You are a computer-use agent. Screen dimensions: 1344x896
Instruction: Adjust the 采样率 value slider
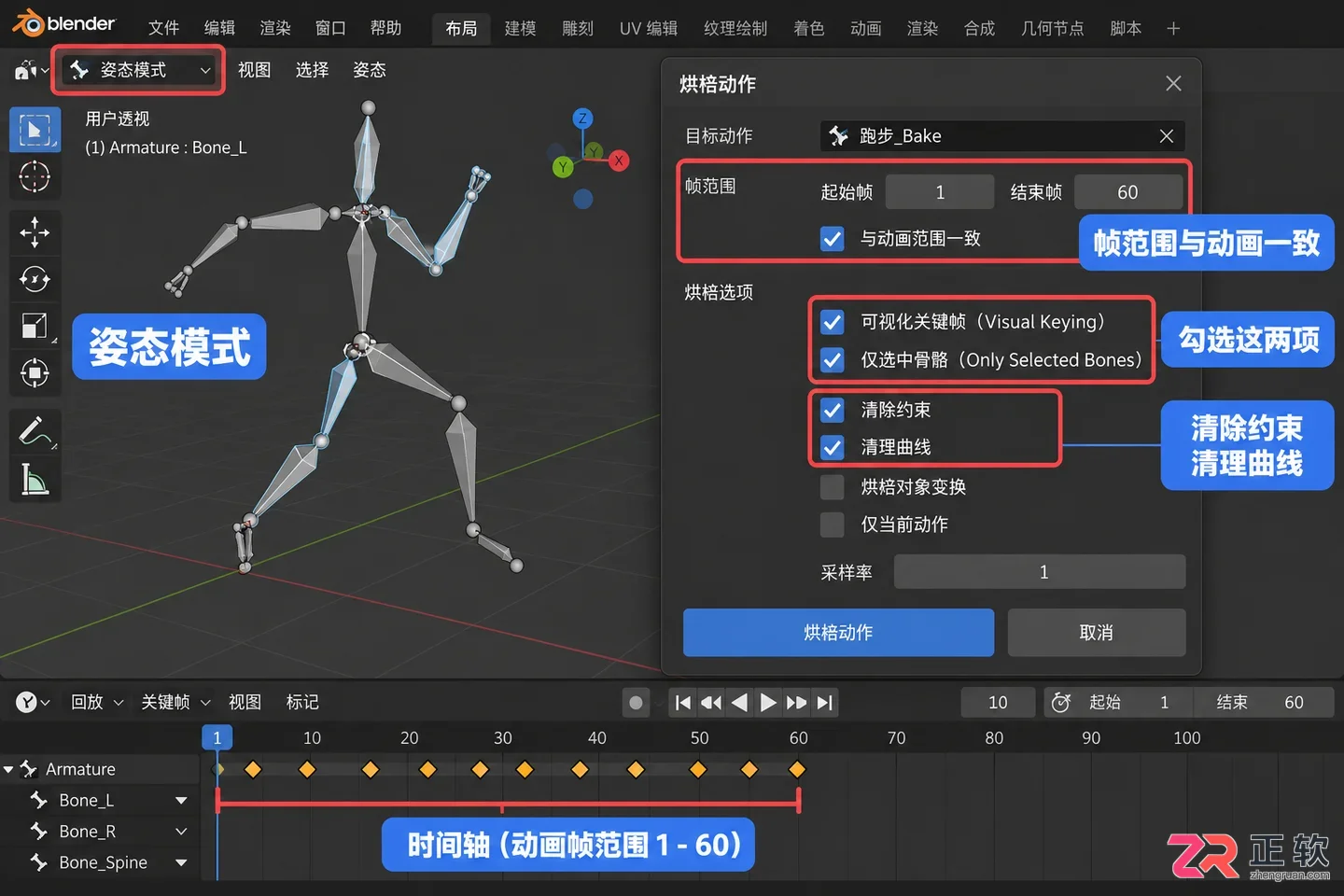tap(1040, 572)
